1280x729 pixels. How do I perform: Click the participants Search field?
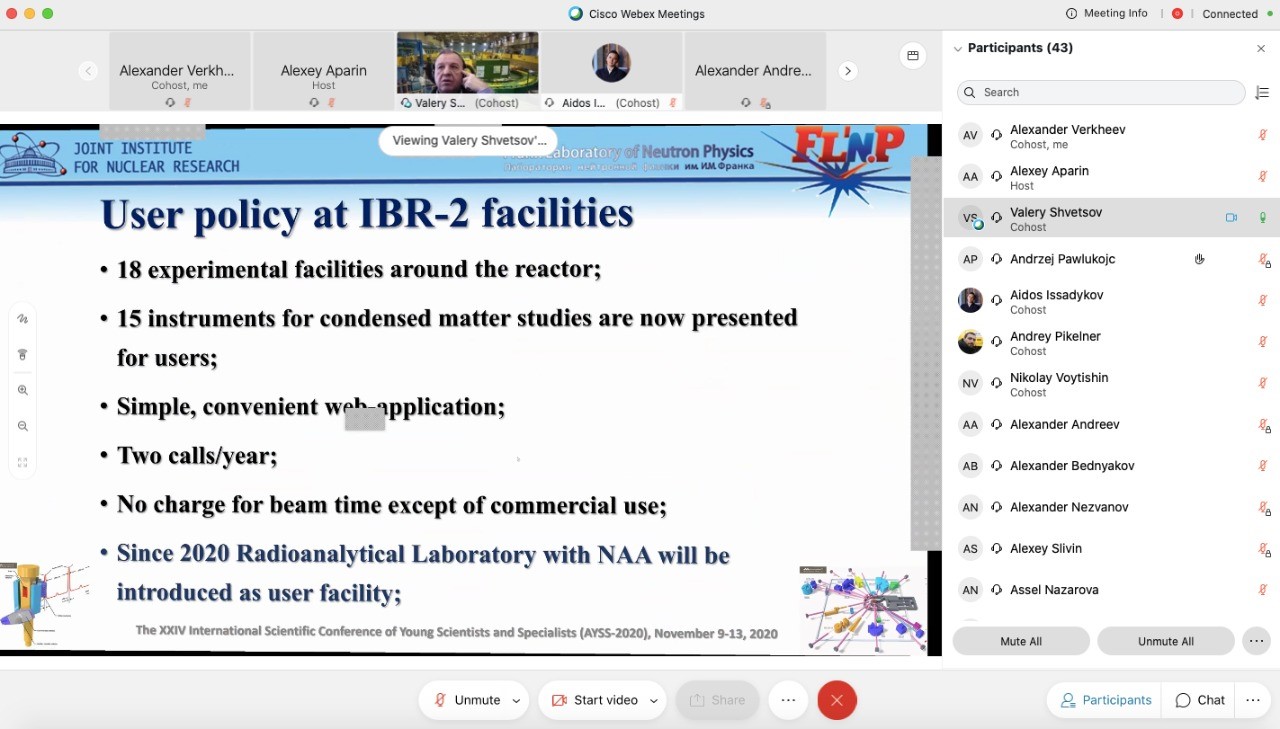pyautogui.click(x=1100, y=92)
